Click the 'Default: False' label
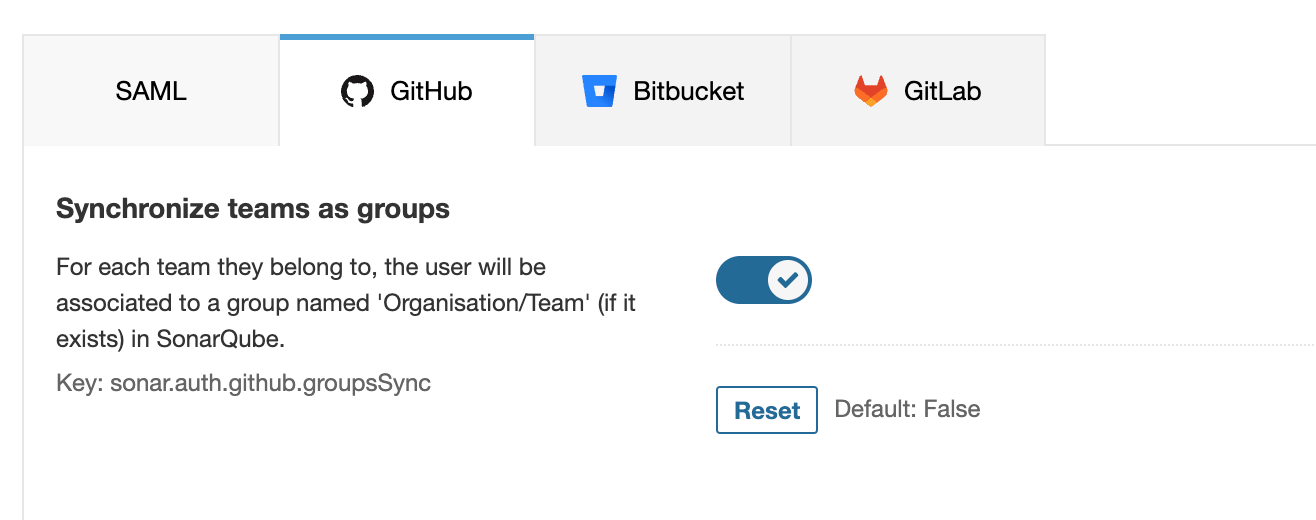 coord(907,409)
